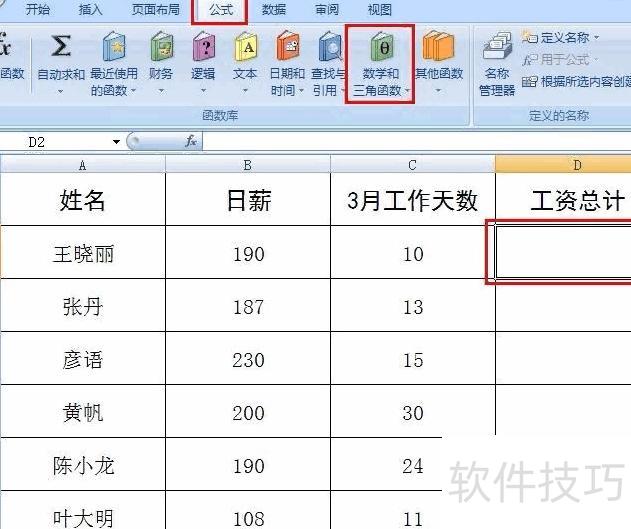The image size is (631, 529).
Task: Switch to the 视图 (View) tab
Action: click(x=380, y=9)
